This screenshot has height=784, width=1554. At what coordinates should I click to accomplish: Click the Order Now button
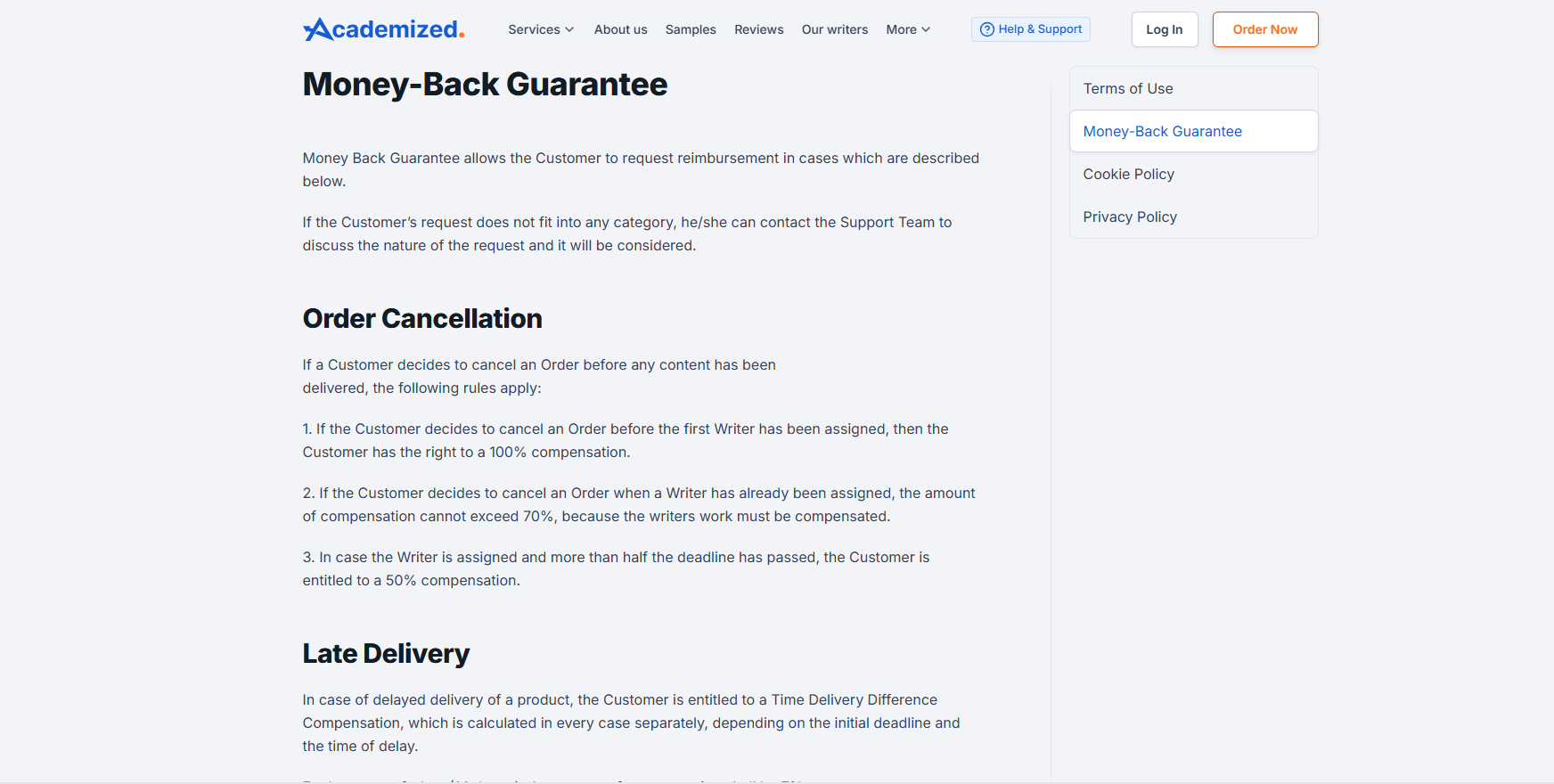click(1264, 29)
